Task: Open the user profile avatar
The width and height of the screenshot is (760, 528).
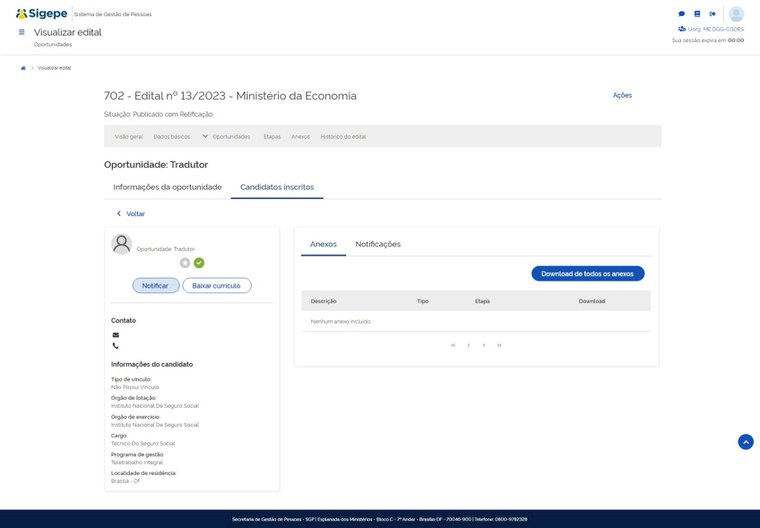Action: coord(736,14)
